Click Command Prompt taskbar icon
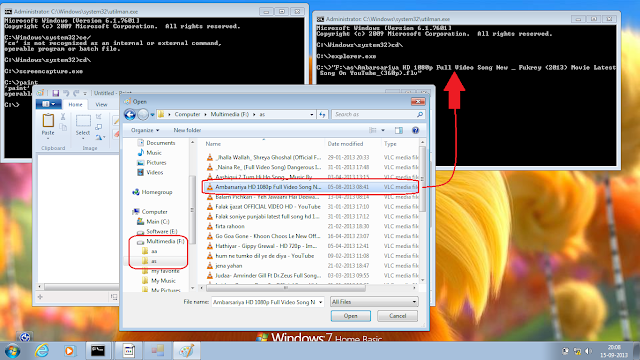The width and height of the screenshot is (640, 360). tap(98, 351)
